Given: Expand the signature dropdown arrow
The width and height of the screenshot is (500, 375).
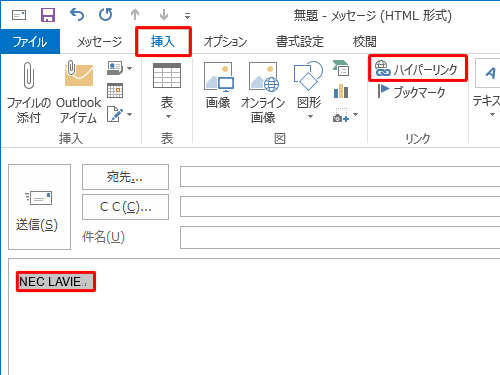Looking at the screenshot, I should [129, 114].
